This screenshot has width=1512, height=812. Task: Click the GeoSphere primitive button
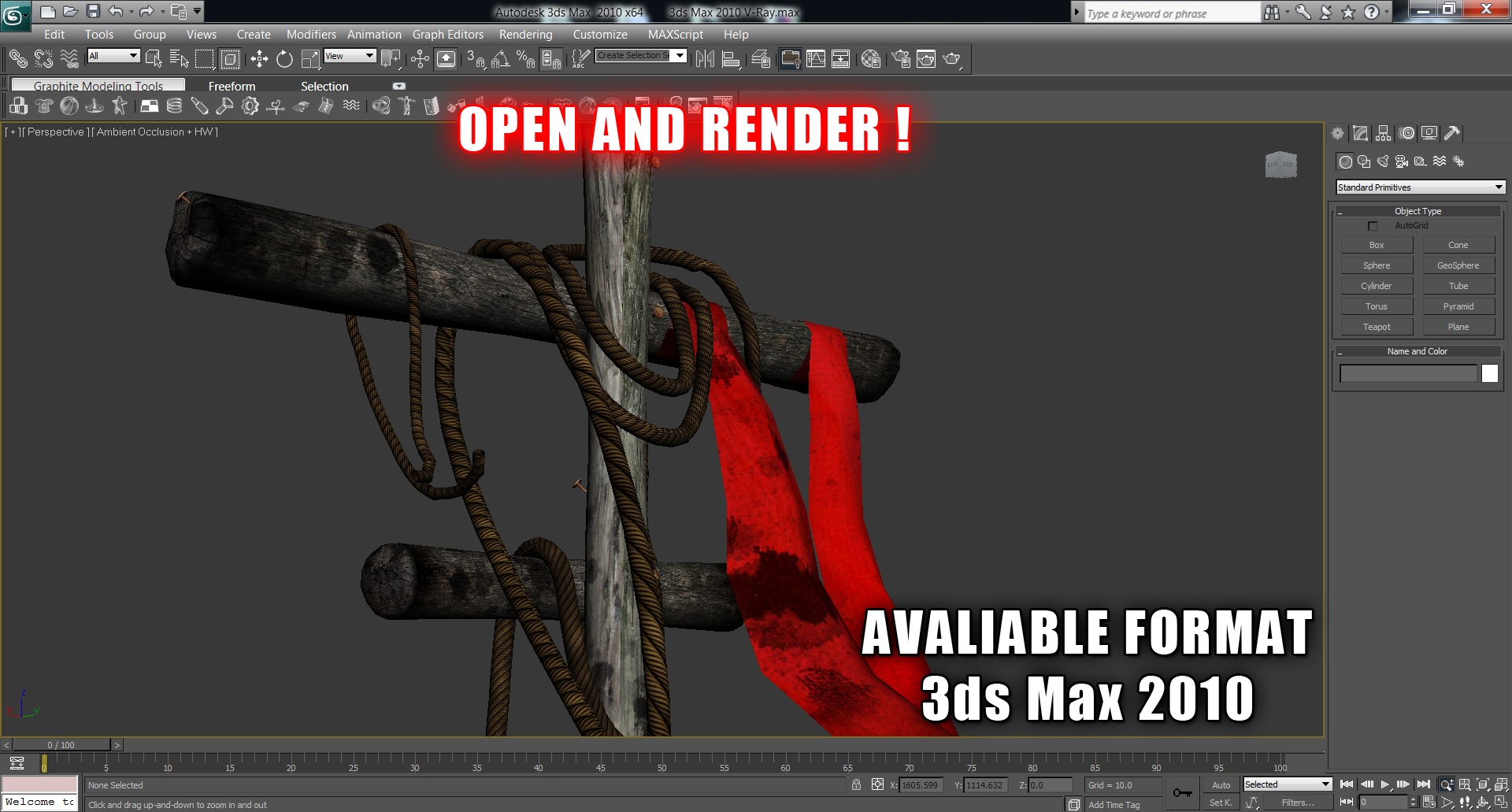pos(1458,265)
